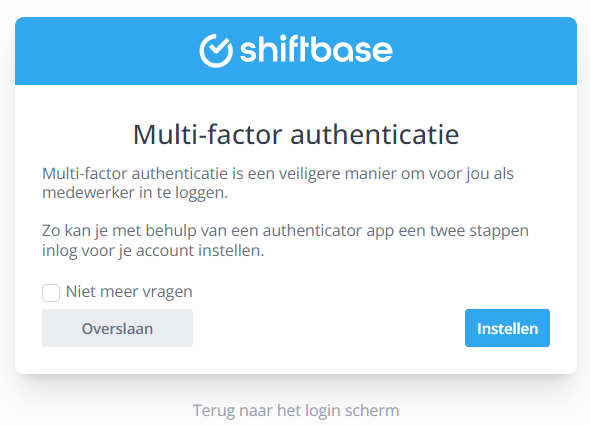Screen dimensions: 590x425
Task: Click the circular tick emblem beside shiftbase
Action: tap(216, 50)
